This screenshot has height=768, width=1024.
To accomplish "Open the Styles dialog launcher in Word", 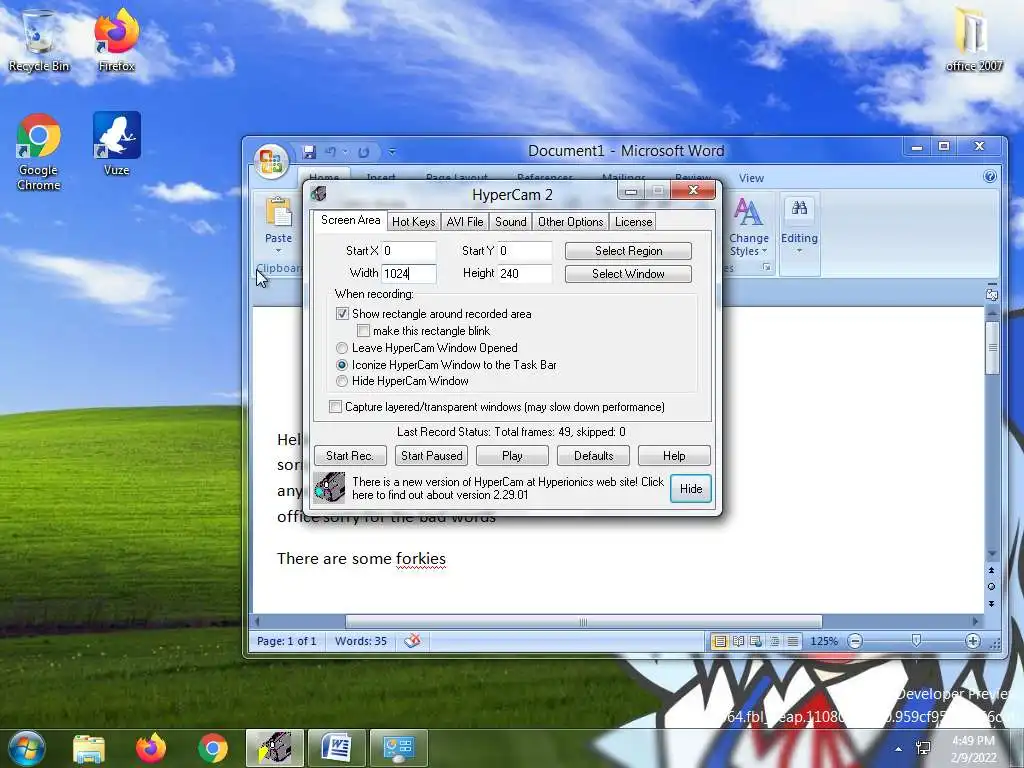I will pyautogui.click(x=767, y=267).
